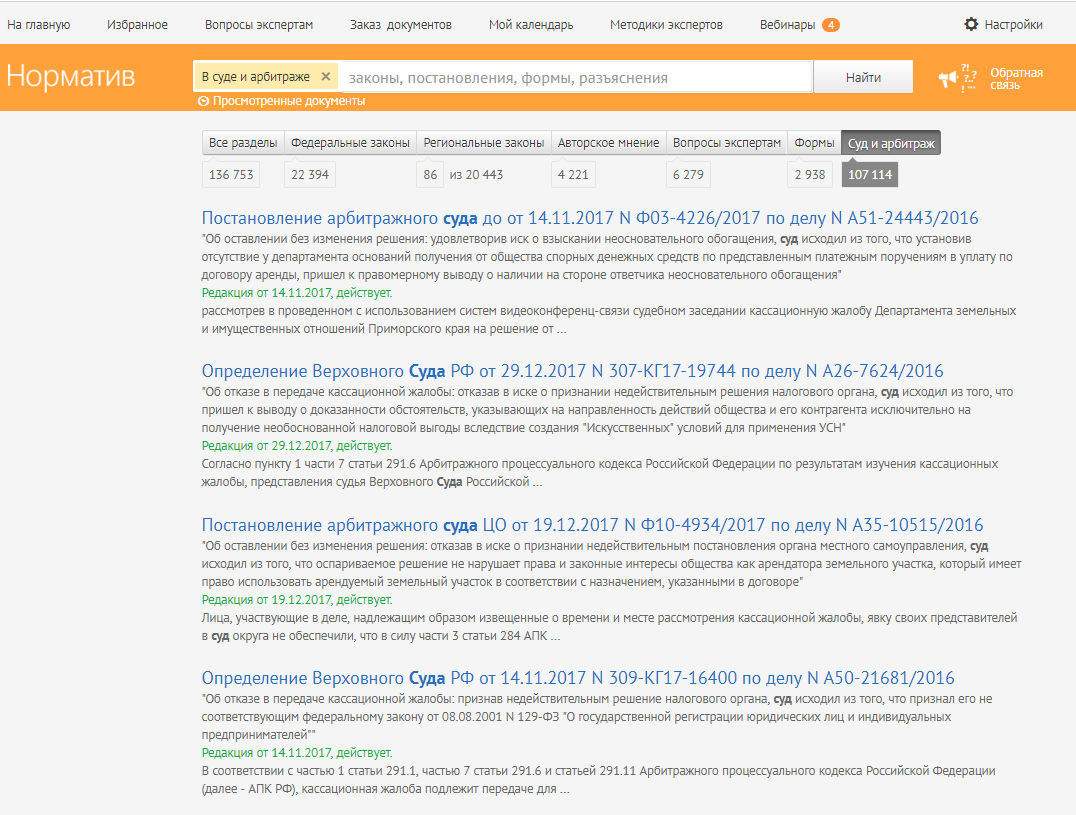Click the snippet mentioning статьи 291.6 по результатам изучения
Viewport: 1076px width, 815px height.
pos(600,473)
